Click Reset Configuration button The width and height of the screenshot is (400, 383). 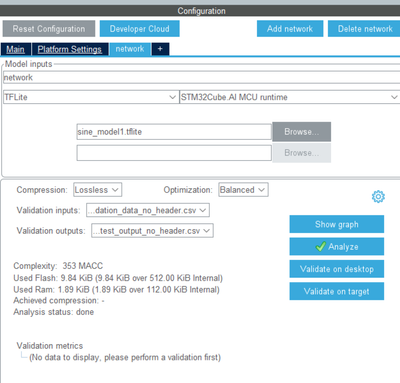point(49,29)
